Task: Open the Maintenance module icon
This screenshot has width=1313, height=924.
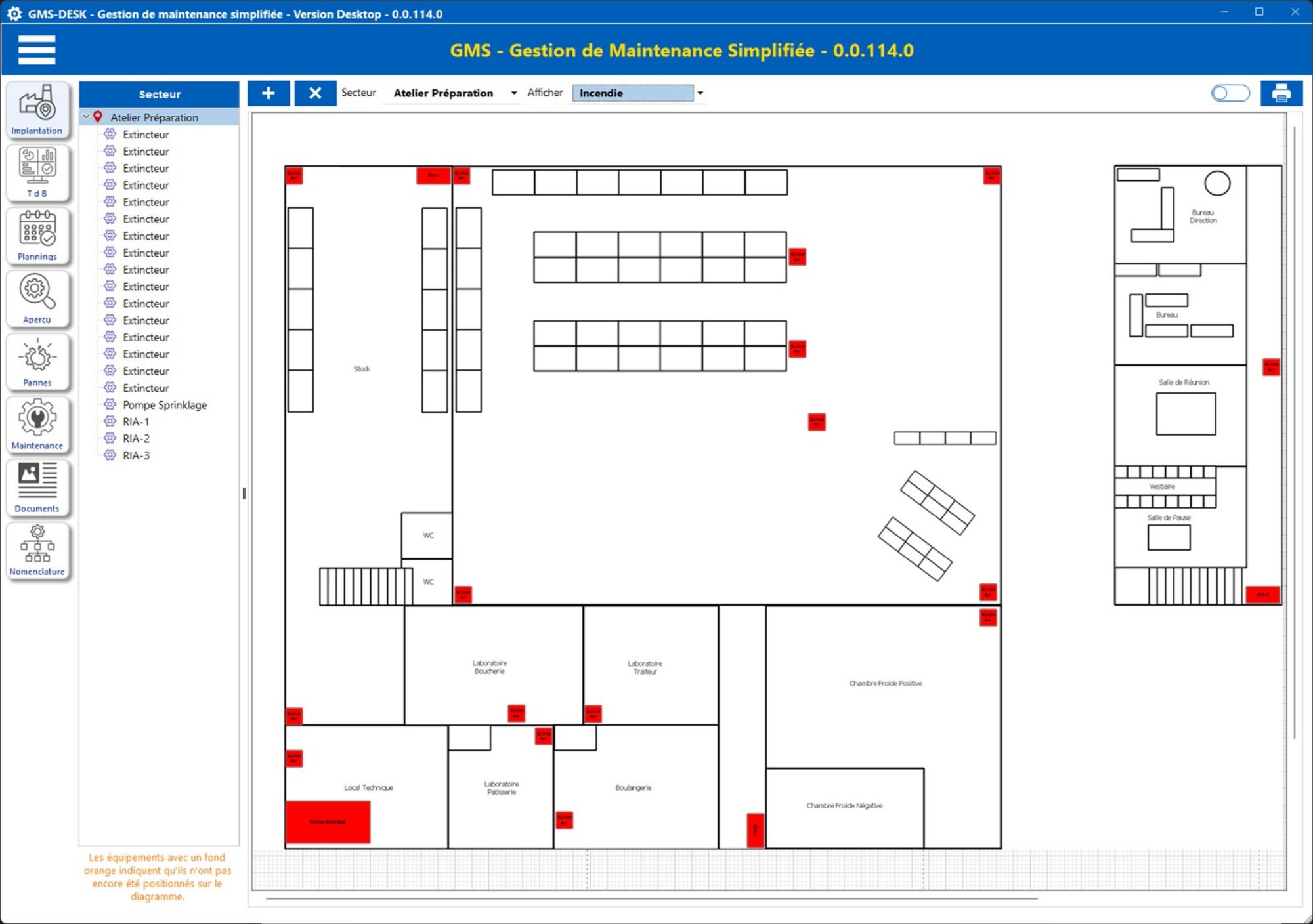Action: point(37,424)
